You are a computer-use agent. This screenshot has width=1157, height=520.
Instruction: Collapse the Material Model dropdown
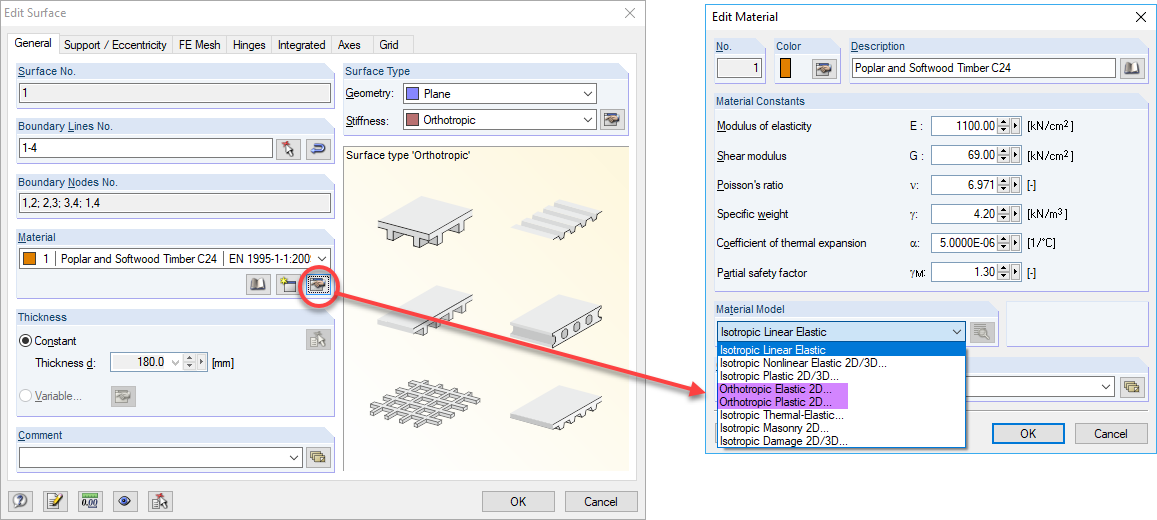[x=956, y=332]
